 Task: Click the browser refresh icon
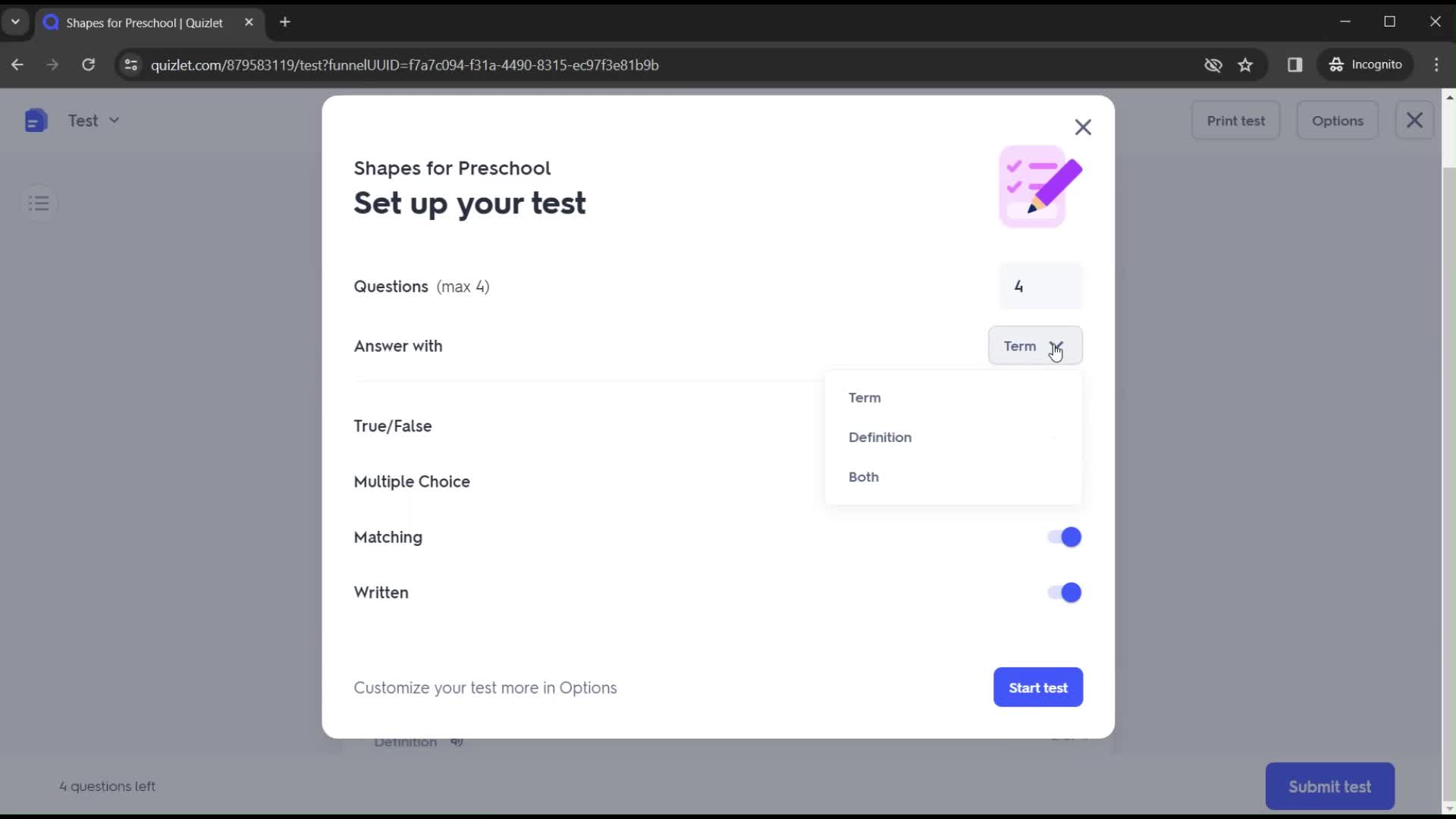click(88, 64)
